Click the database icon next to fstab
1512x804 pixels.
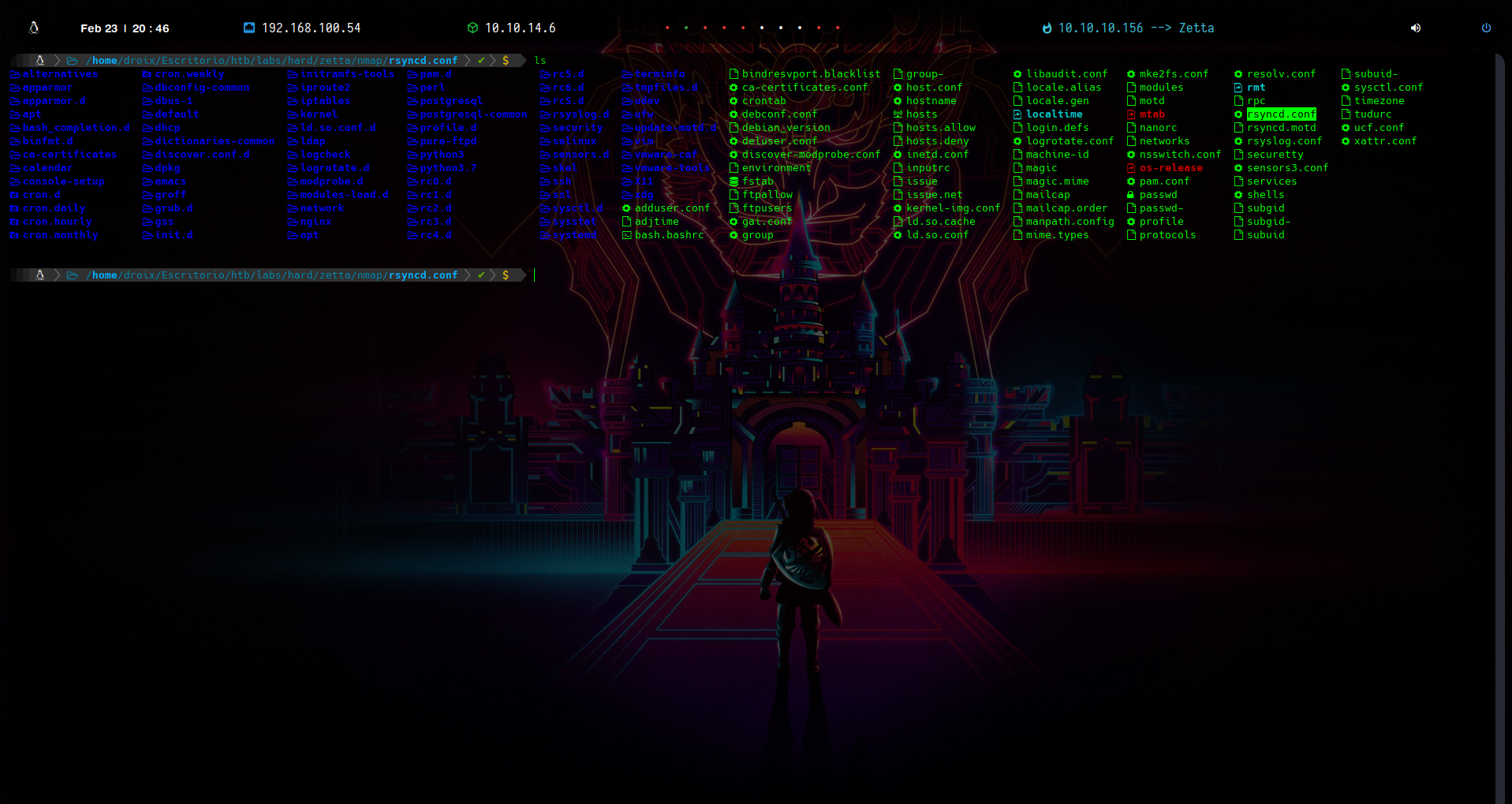[734, 181]
